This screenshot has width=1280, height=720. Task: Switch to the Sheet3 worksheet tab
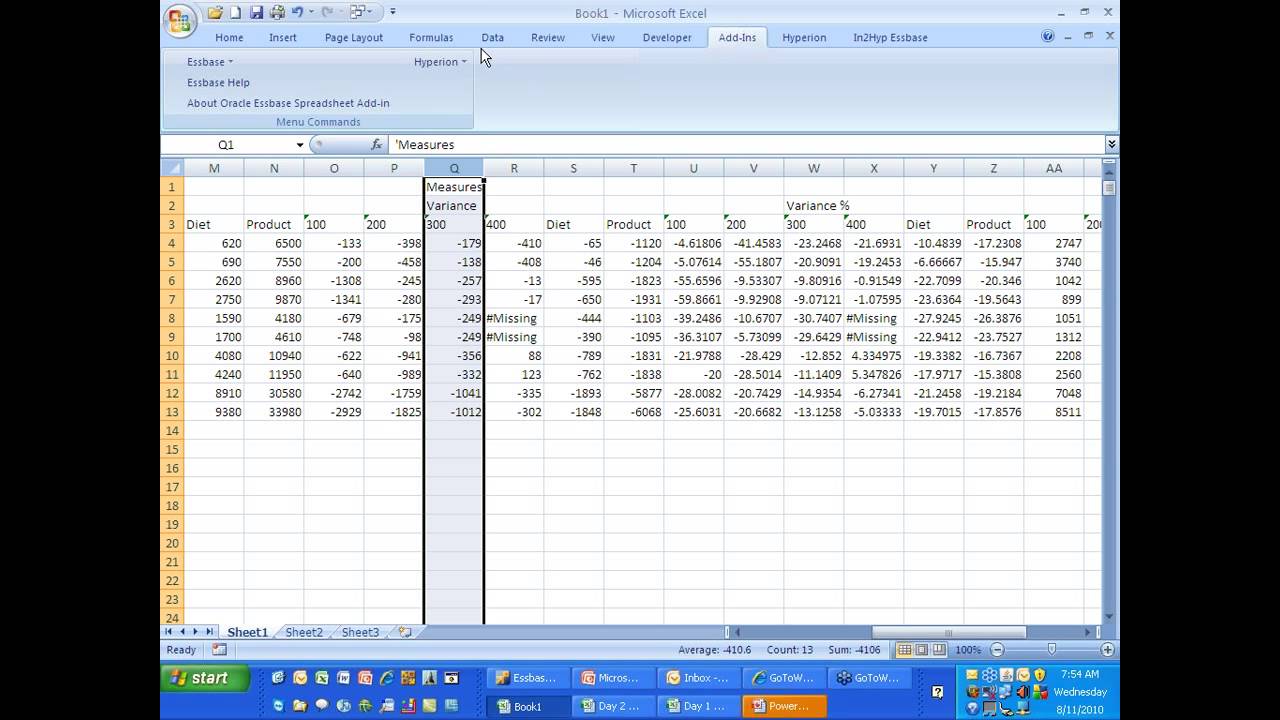coord(360,632)
